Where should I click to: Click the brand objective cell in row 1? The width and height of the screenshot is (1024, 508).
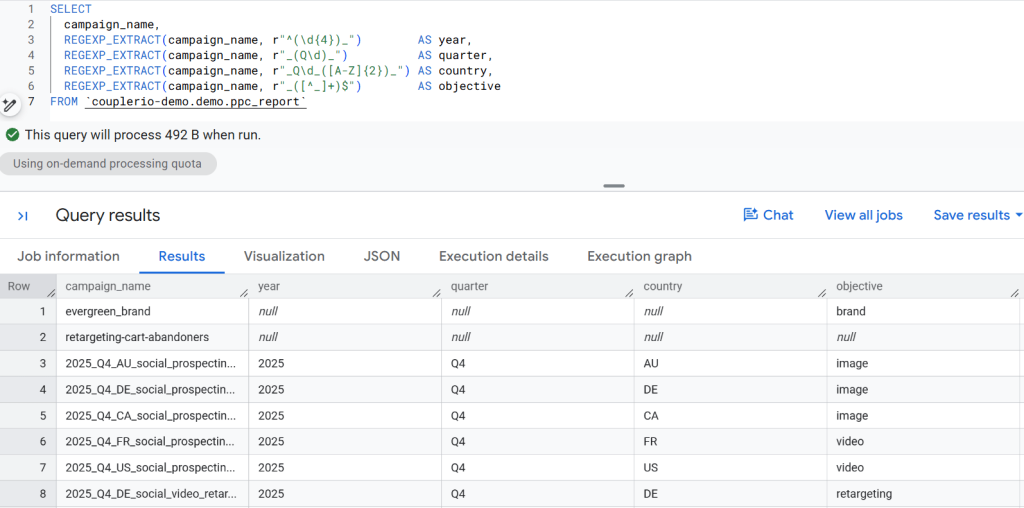coord(923,311)
